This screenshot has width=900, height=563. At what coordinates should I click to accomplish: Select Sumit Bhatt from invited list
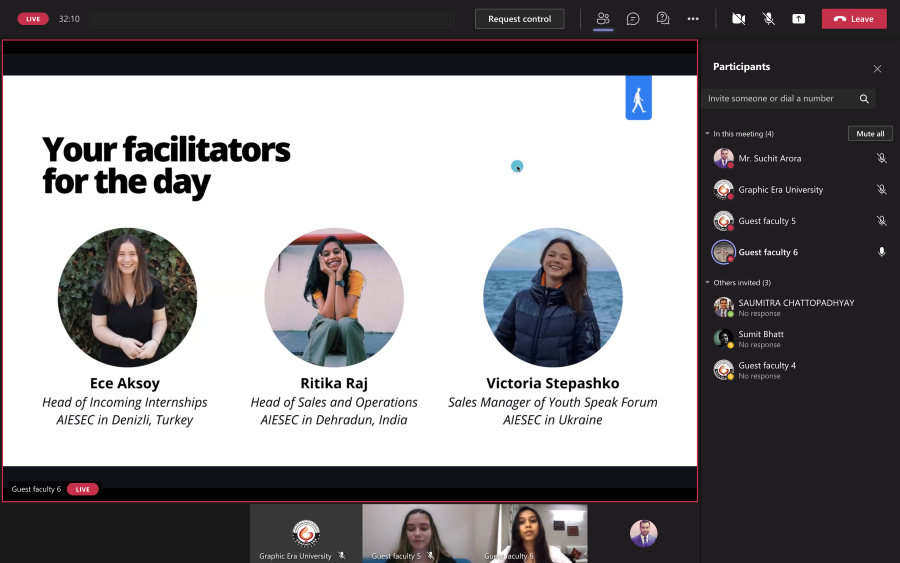pos(760,334)
